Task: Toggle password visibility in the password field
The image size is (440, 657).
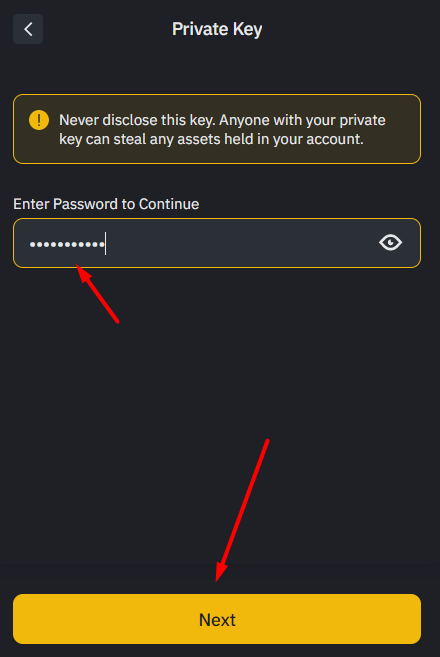Action: tap(390, 243)
